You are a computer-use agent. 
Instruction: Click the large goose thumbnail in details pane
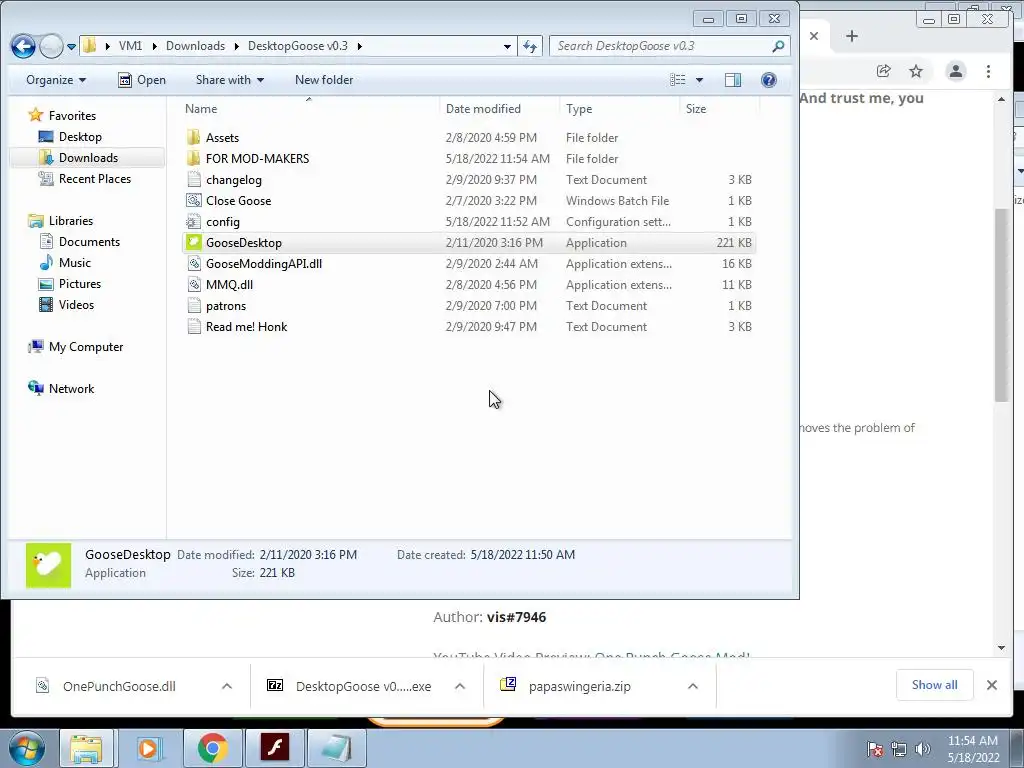tap(48, 566)
